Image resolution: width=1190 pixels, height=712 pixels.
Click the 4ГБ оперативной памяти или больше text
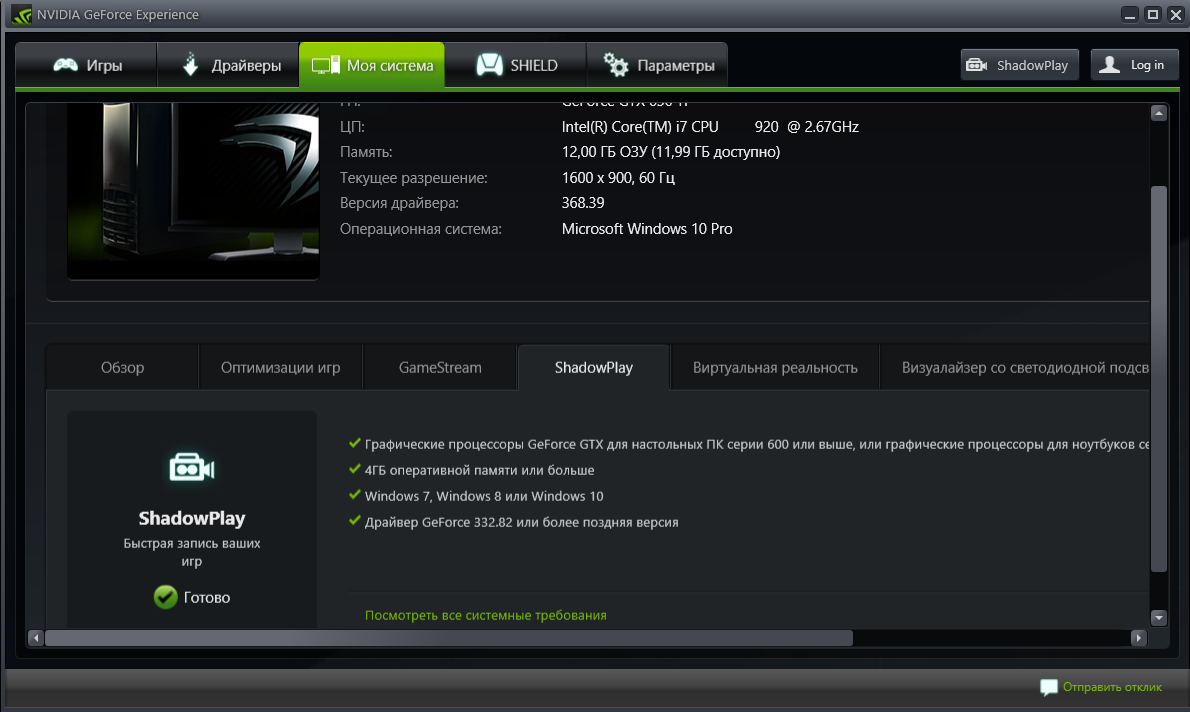[x=480, y=471]
